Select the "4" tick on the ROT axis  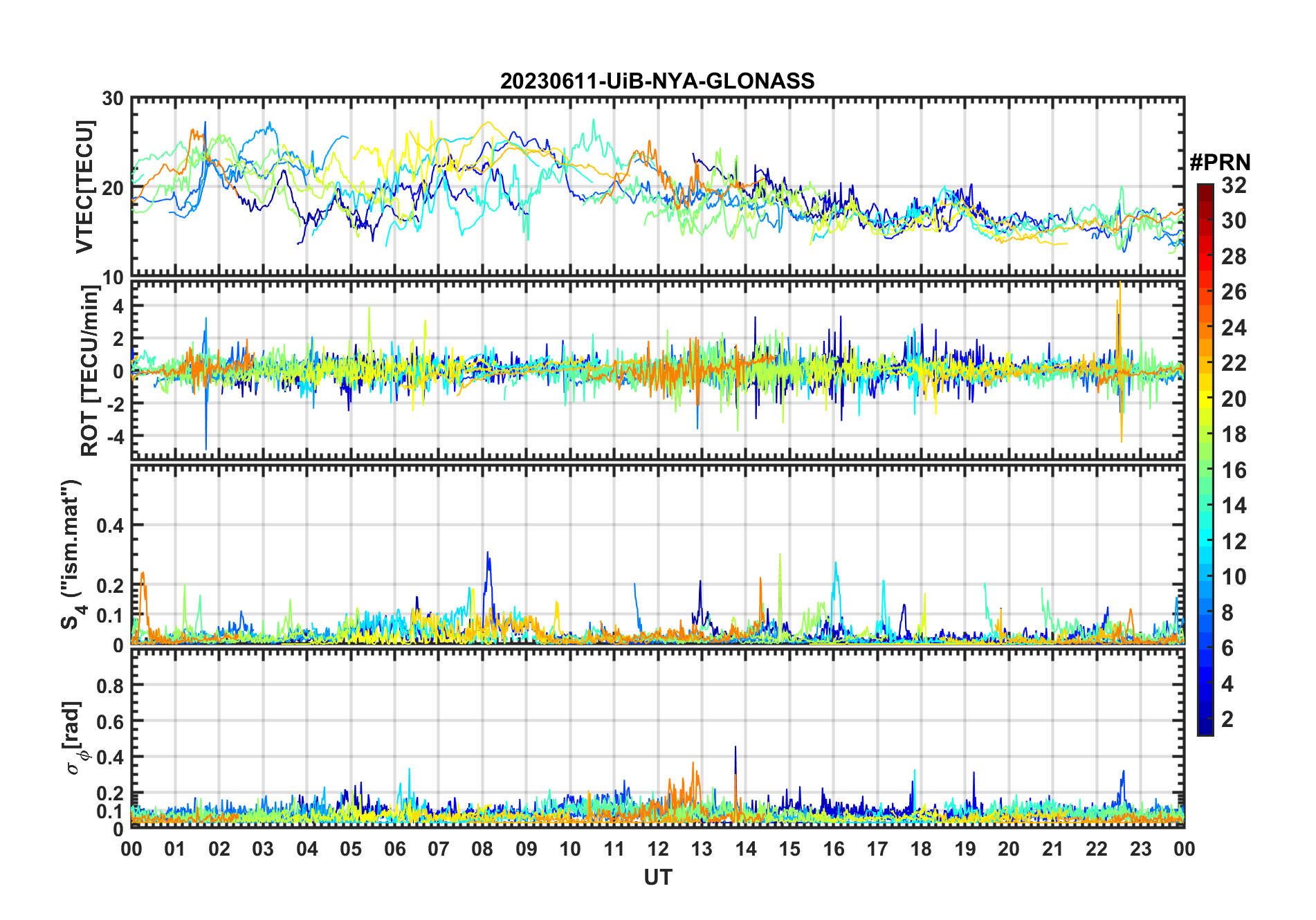119,306
